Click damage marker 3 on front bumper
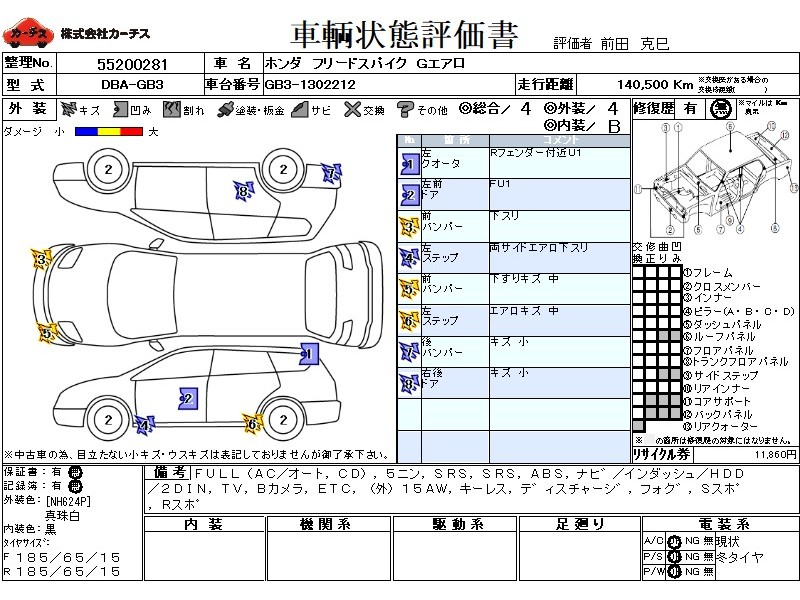This screenshot has width=800, height=600. click(41, 262)
